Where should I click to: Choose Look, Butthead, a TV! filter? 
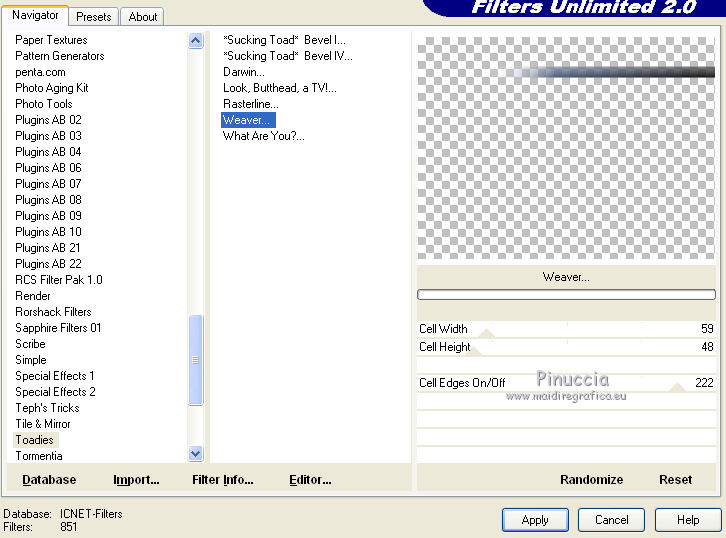click(280, 88)
